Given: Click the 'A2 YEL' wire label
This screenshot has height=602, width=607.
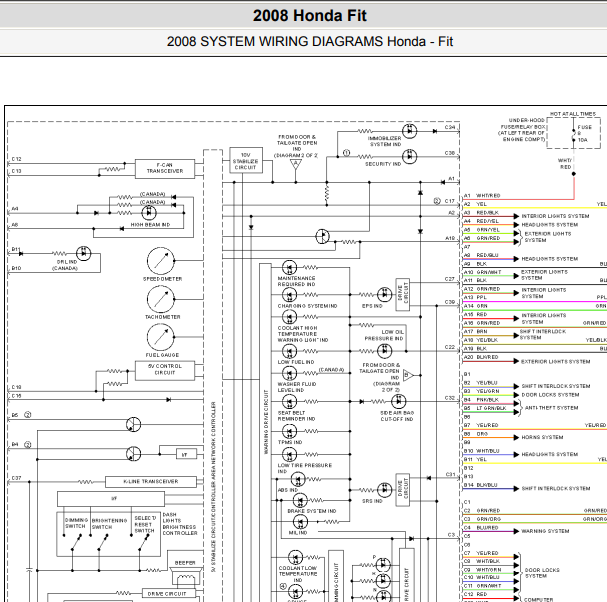Looking at the screenshot, I should point(475,204).
